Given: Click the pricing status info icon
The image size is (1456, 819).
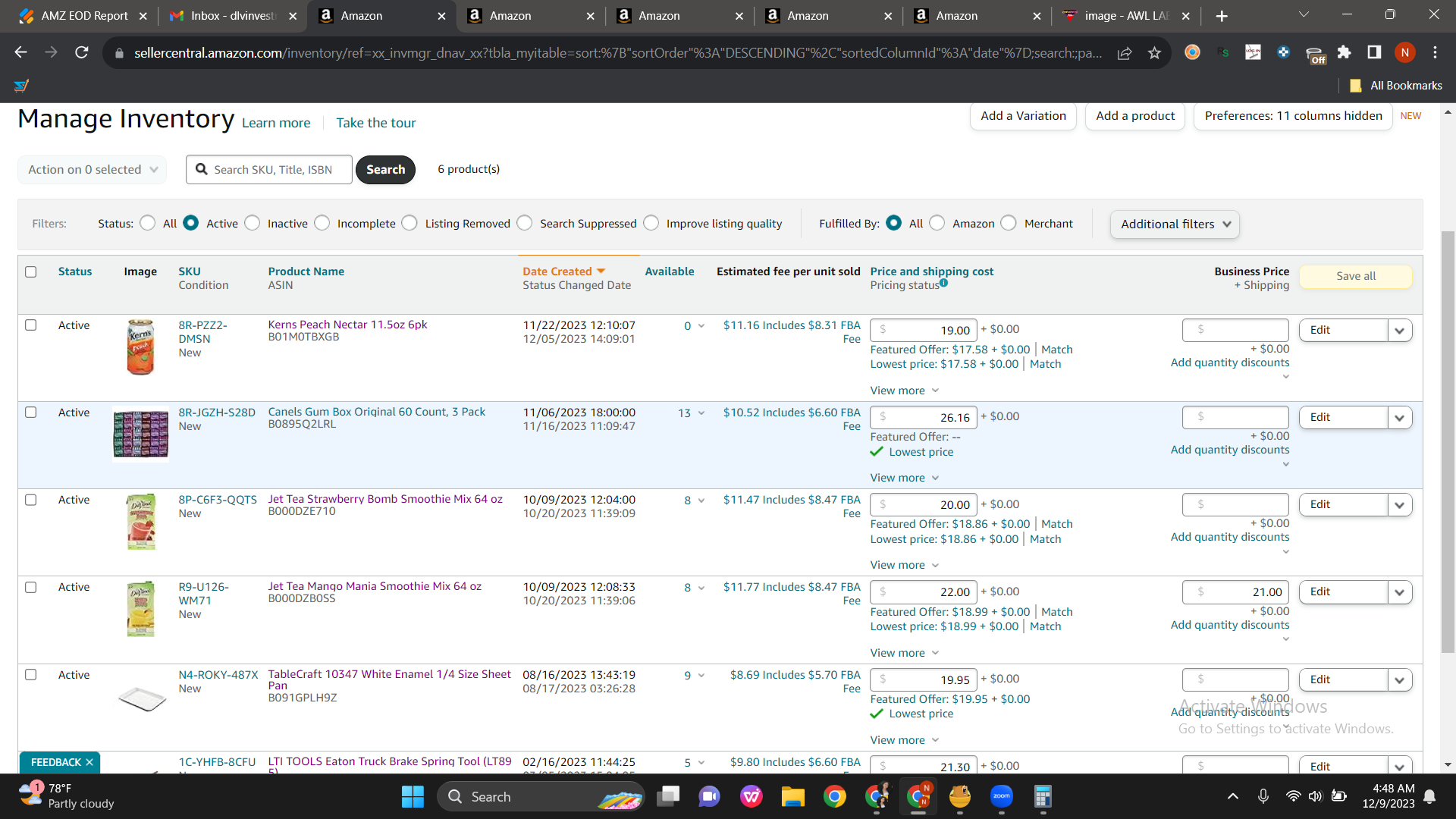Looking at the screenshot, I should point(944,283).
